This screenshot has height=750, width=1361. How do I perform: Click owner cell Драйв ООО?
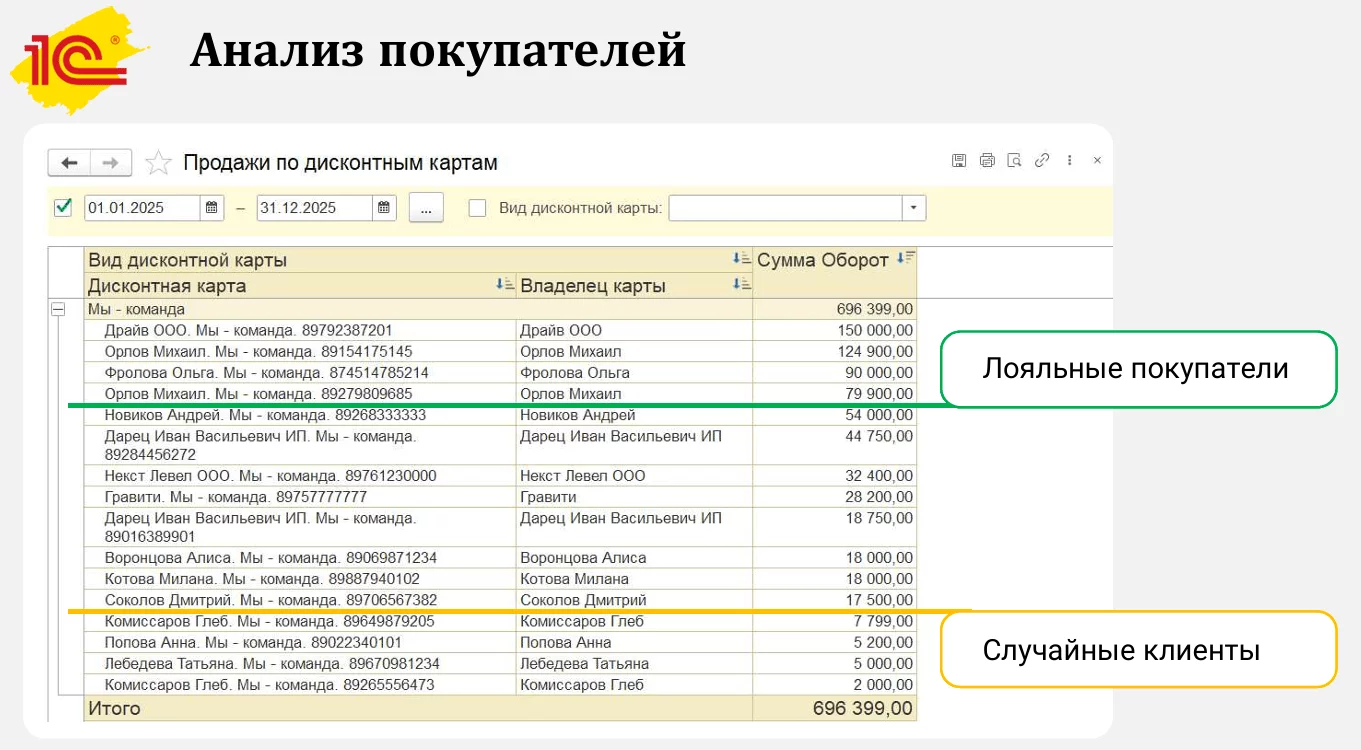634,331
